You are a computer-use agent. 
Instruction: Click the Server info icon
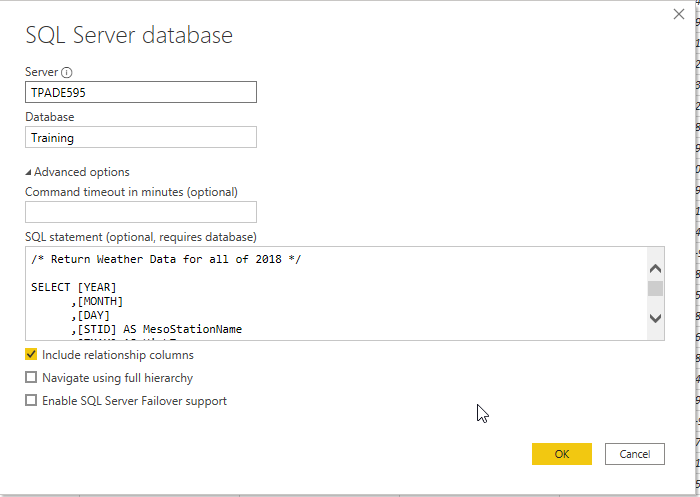click(x=67, y=72)
